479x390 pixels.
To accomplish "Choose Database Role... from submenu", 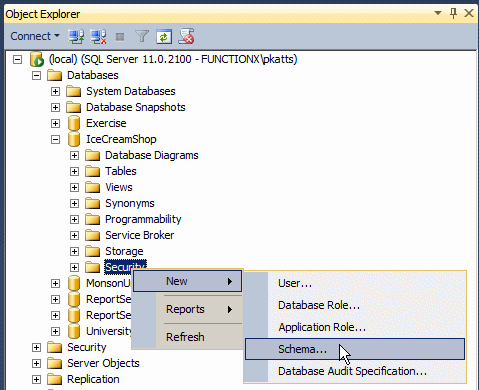I will click(x=355, y=305).
